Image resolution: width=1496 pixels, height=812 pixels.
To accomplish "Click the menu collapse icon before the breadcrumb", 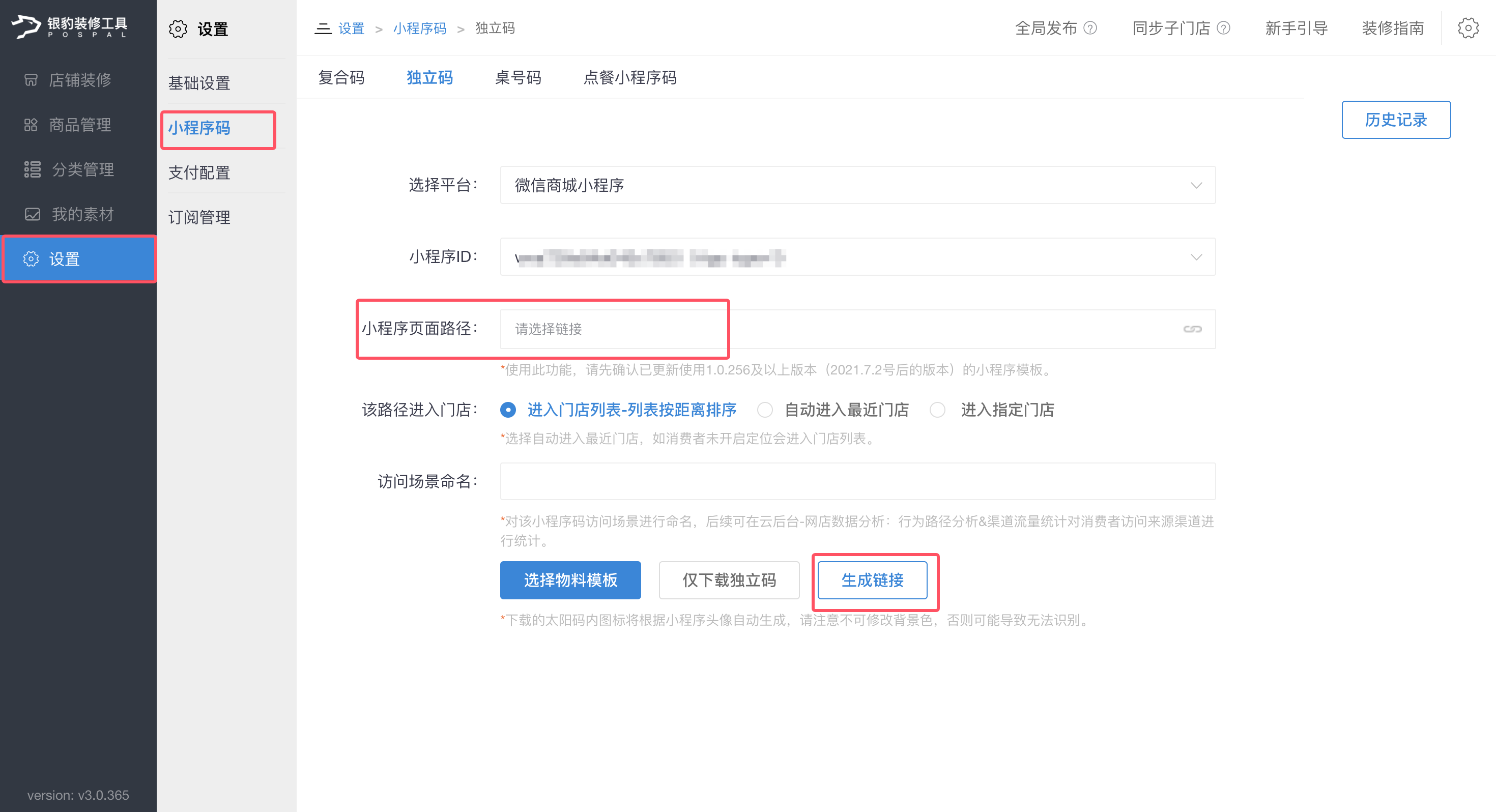I will click(323, 28).
